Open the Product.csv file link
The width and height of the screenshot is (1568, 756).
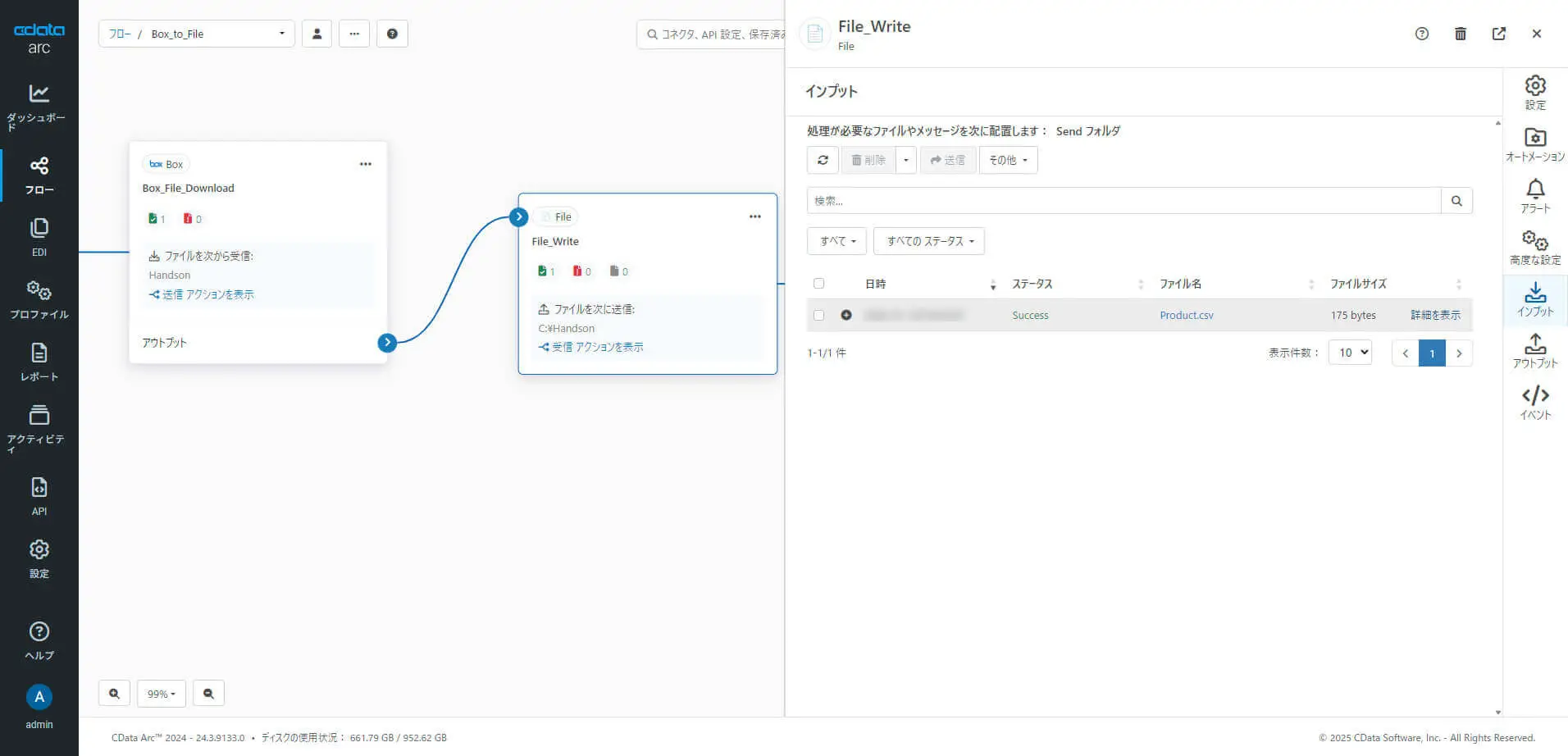click(x=1187, y=315)
